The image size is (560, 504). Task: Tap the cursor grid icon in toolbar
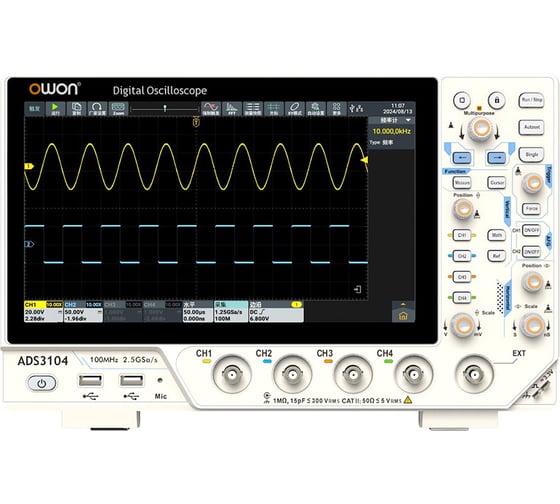pos(274,108)
